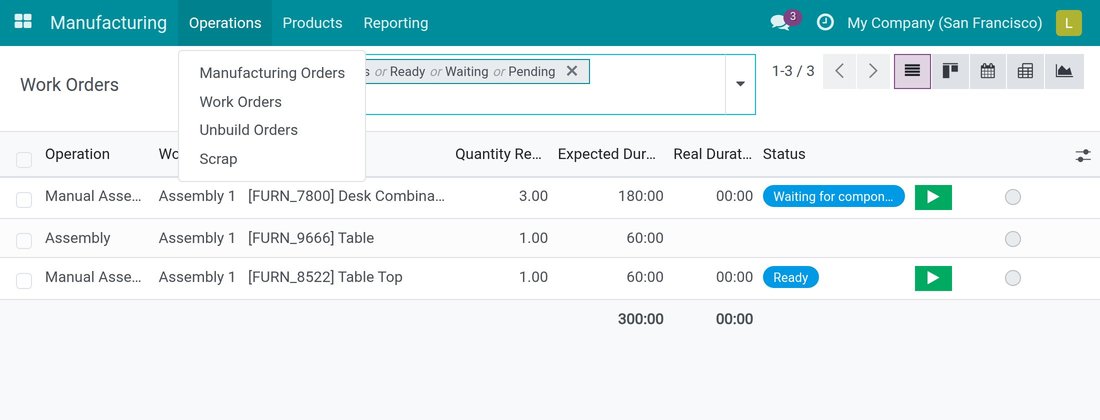Open the conversations messages icon
The height and width of the screenshot is (420, 1100).
click(780, 22)
